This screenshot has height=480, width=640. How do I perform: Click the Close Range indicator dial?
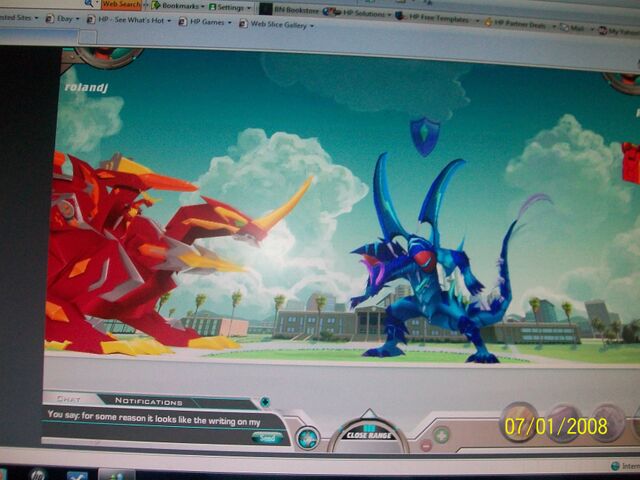click(x=367, y=435)
